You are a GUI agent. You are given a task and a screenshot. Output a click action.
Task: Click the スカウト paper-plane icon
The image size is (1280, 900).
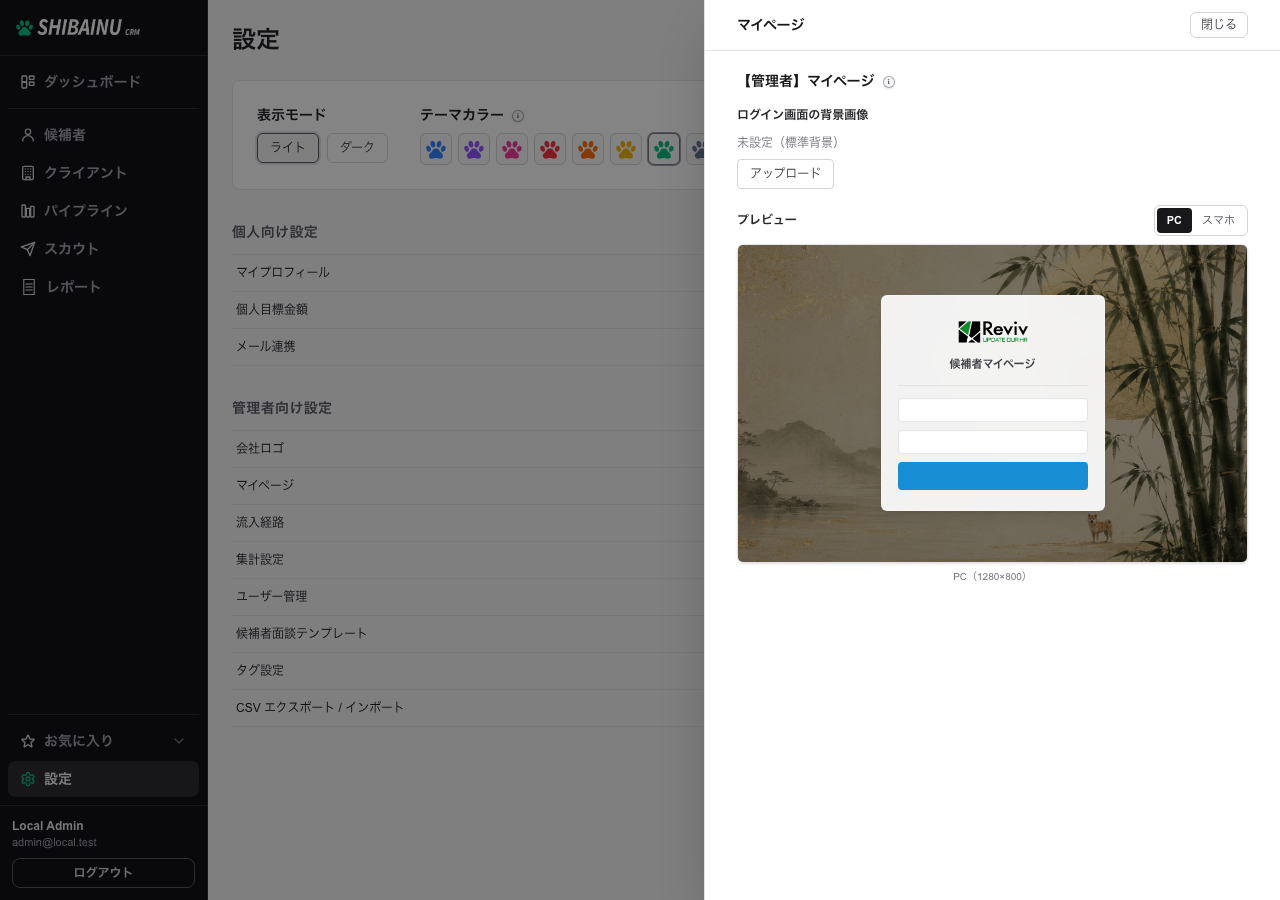point(28,248)
